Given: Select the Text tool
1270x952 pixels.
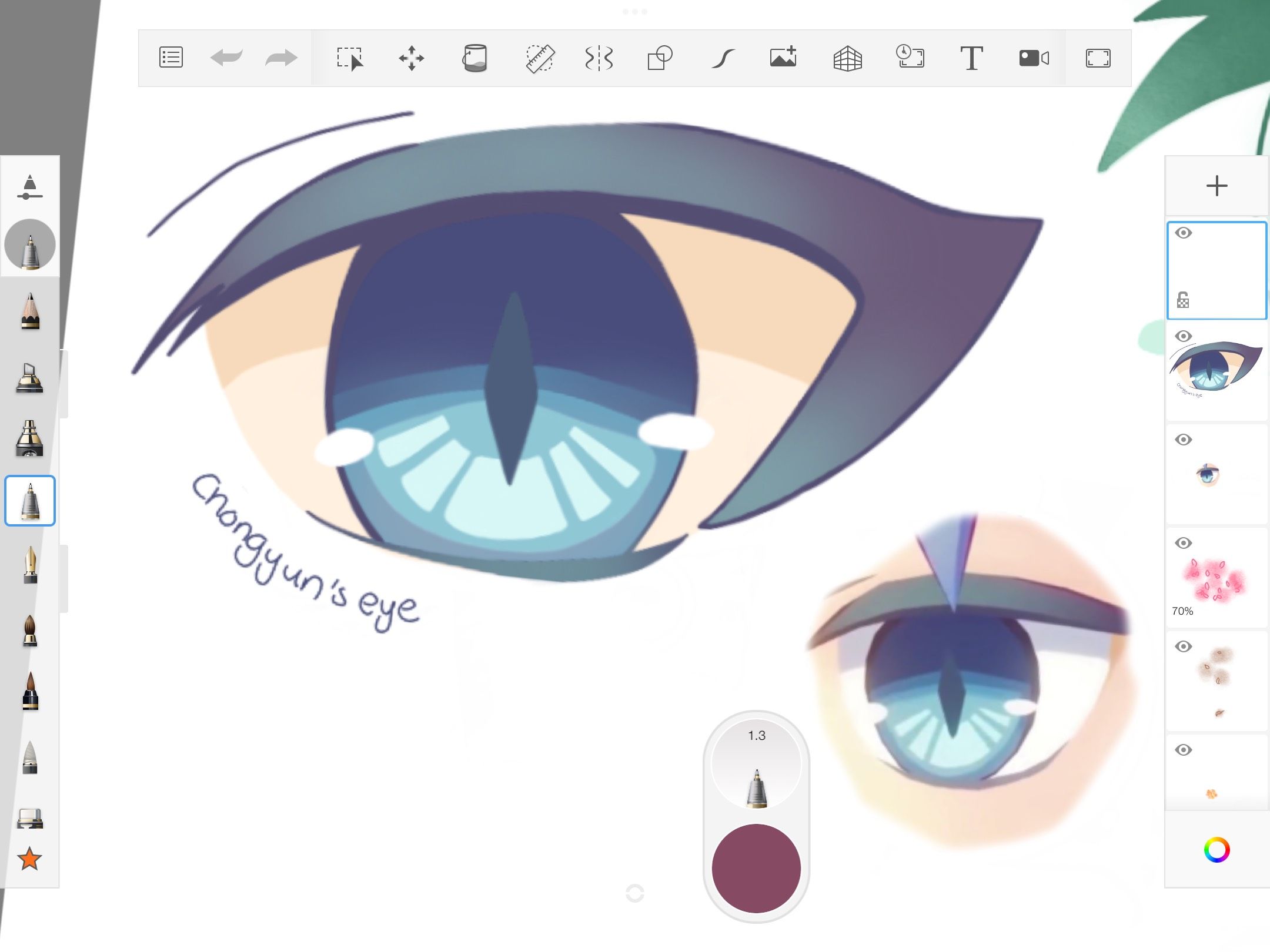Looking at the screenshot, I should point(971,58).
